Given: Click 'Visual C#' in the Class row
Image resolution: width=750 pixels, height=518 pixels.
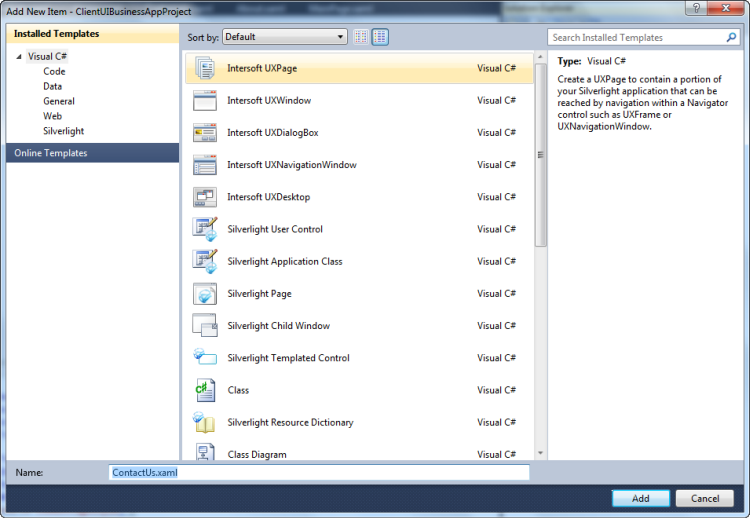Looking at the screenshot, I should [496, 390].
